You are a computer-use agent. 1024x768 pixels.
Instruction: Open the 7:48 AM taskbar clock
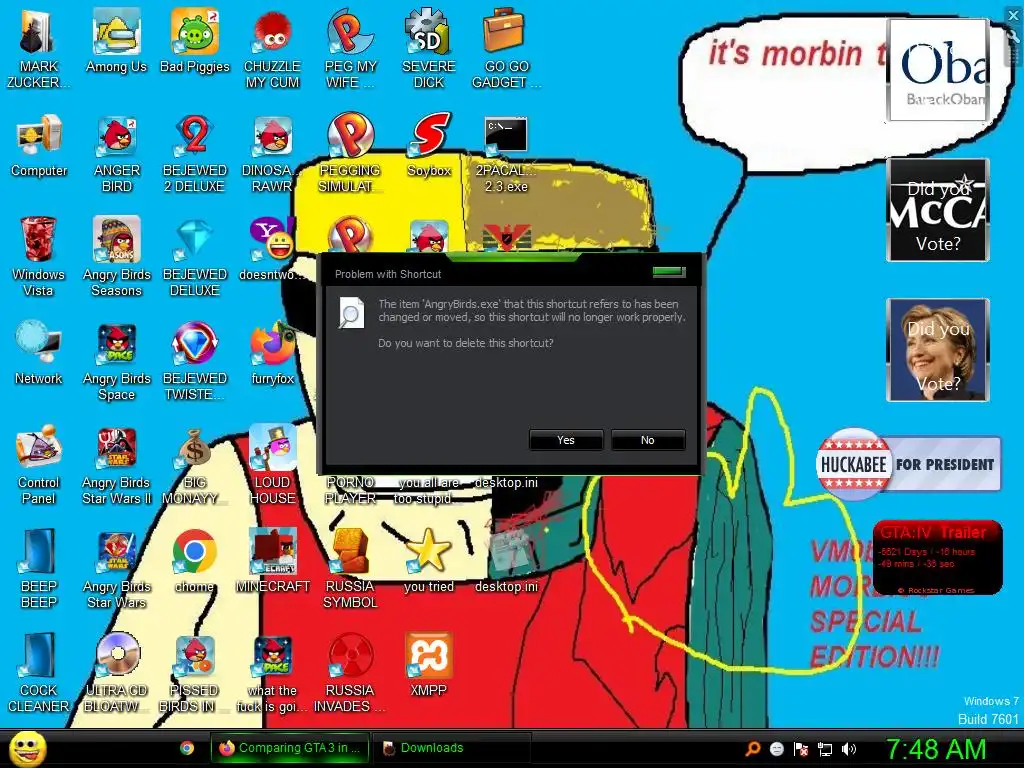[935, 749]
